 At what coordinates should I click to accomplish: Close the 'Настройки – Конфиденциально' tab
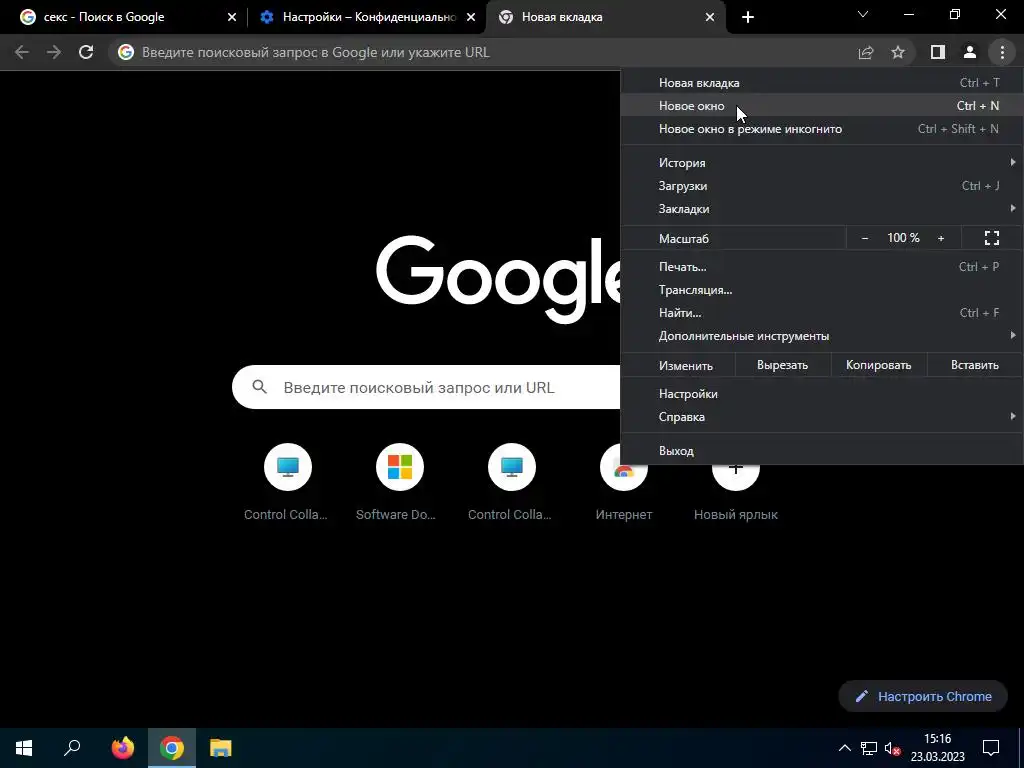tap(471, 17)
